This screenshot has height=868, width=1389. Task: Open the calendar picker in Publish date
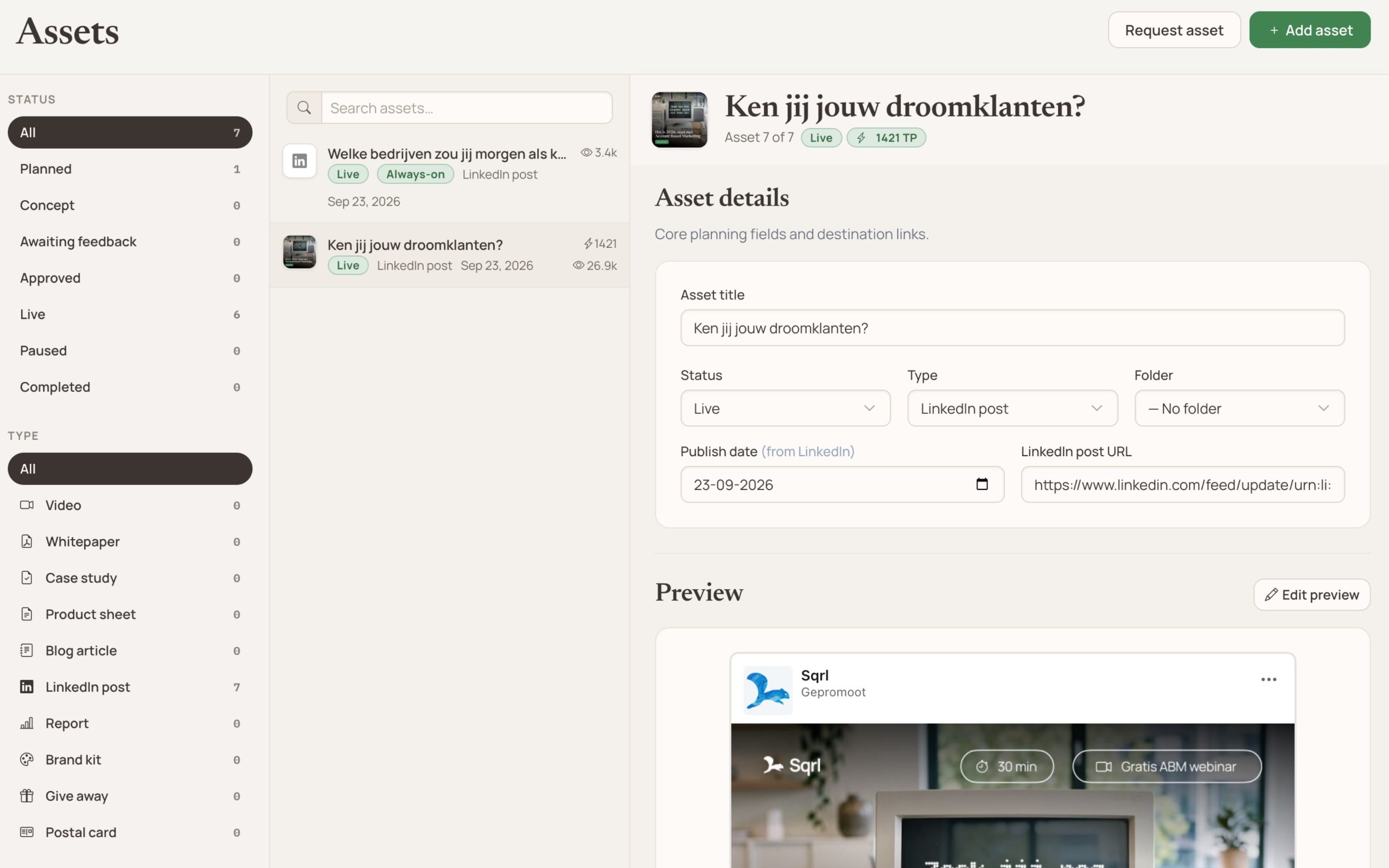(x=982, y=484)
